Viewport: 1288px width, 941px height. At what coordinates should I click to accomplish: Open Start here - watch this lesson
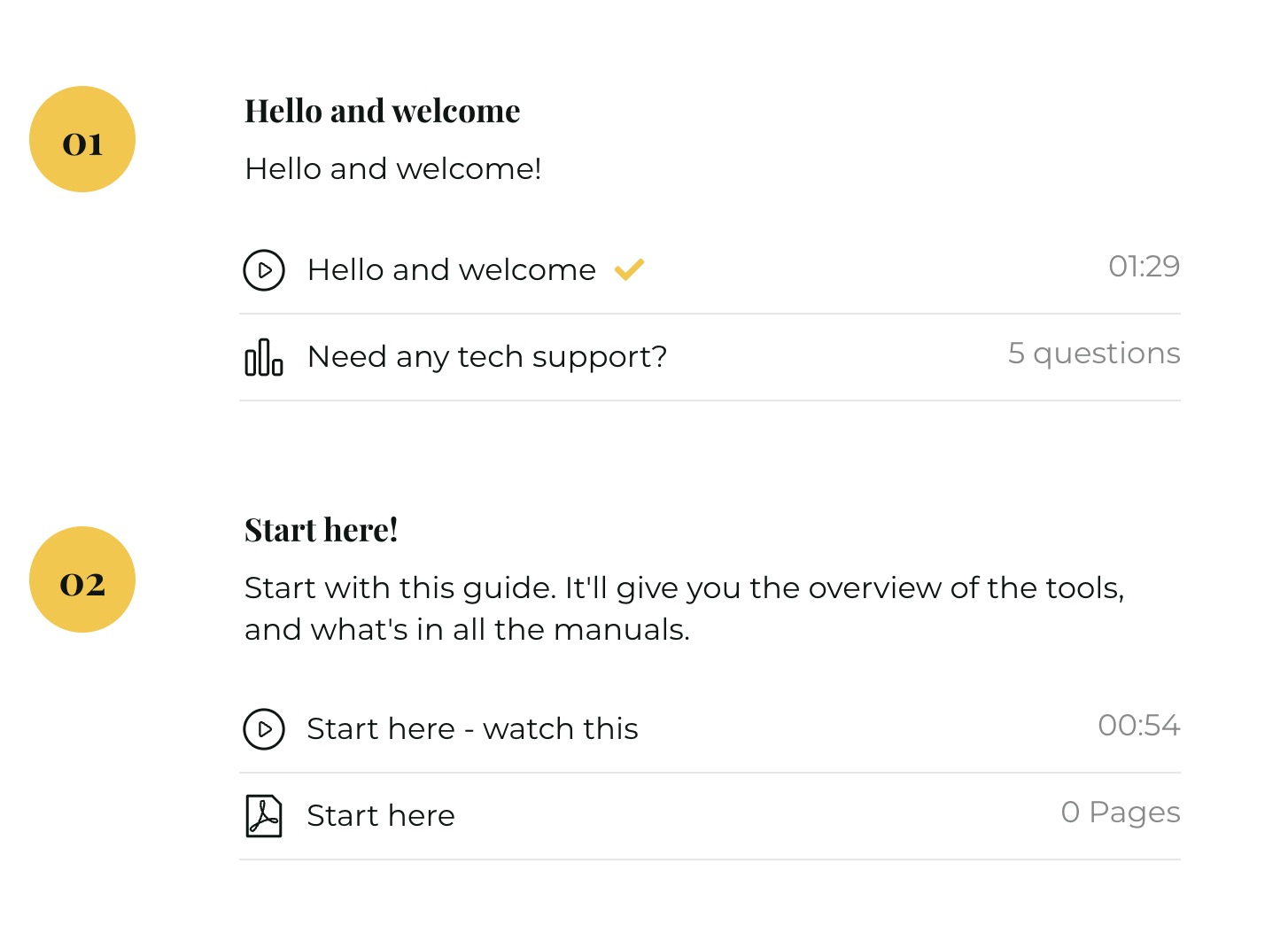(472, 728)
